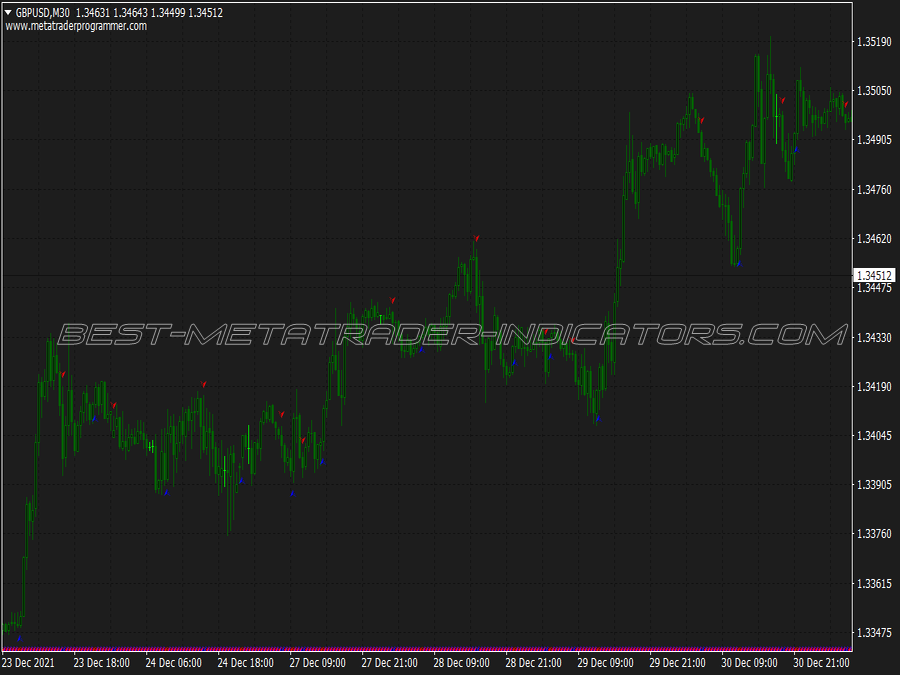Viewport: 900px width, 675px height.
Task: Click price axis label 1.33905
Action: tap(874, 484)
